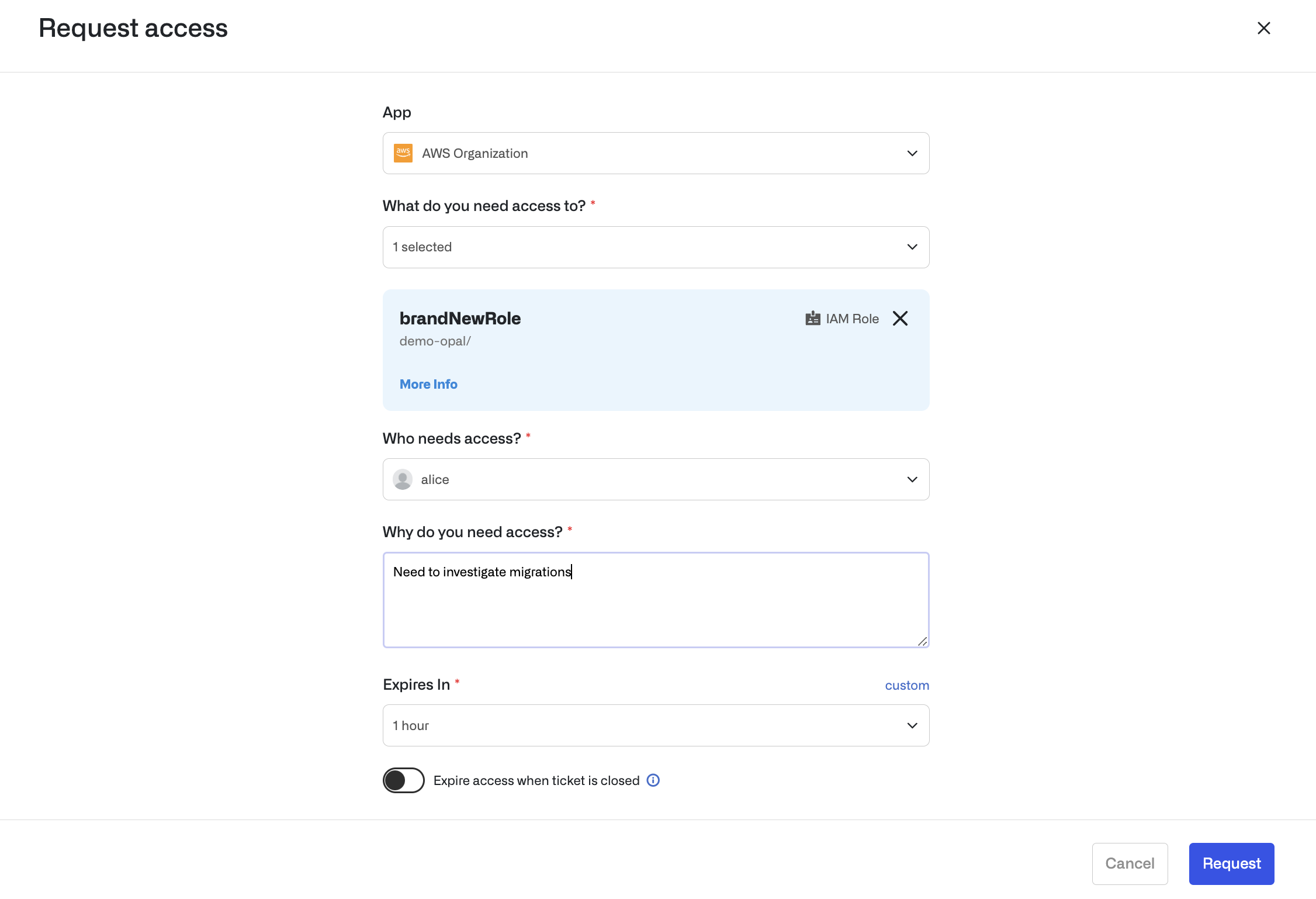Open the AWS Organization app dropdown
The height and width of the screenshot is (899, 1316).
coord(656,153)
